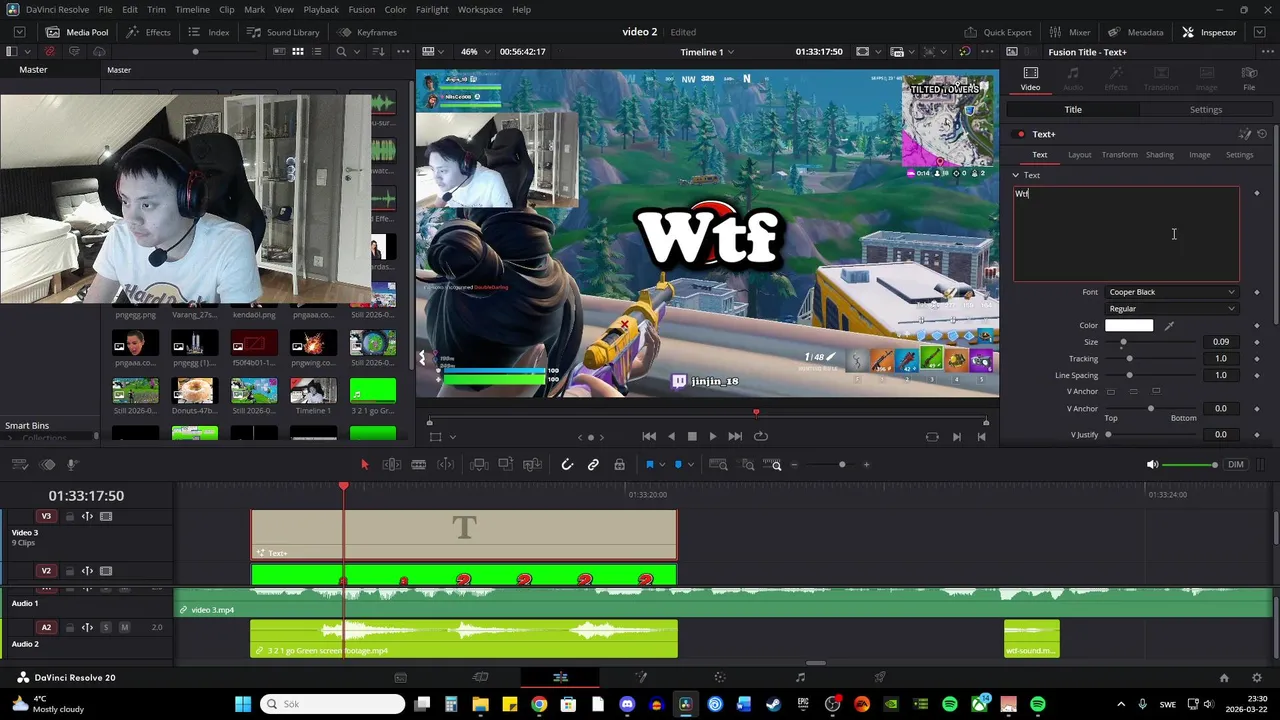Mute the A2 audio track

point(124,627)
